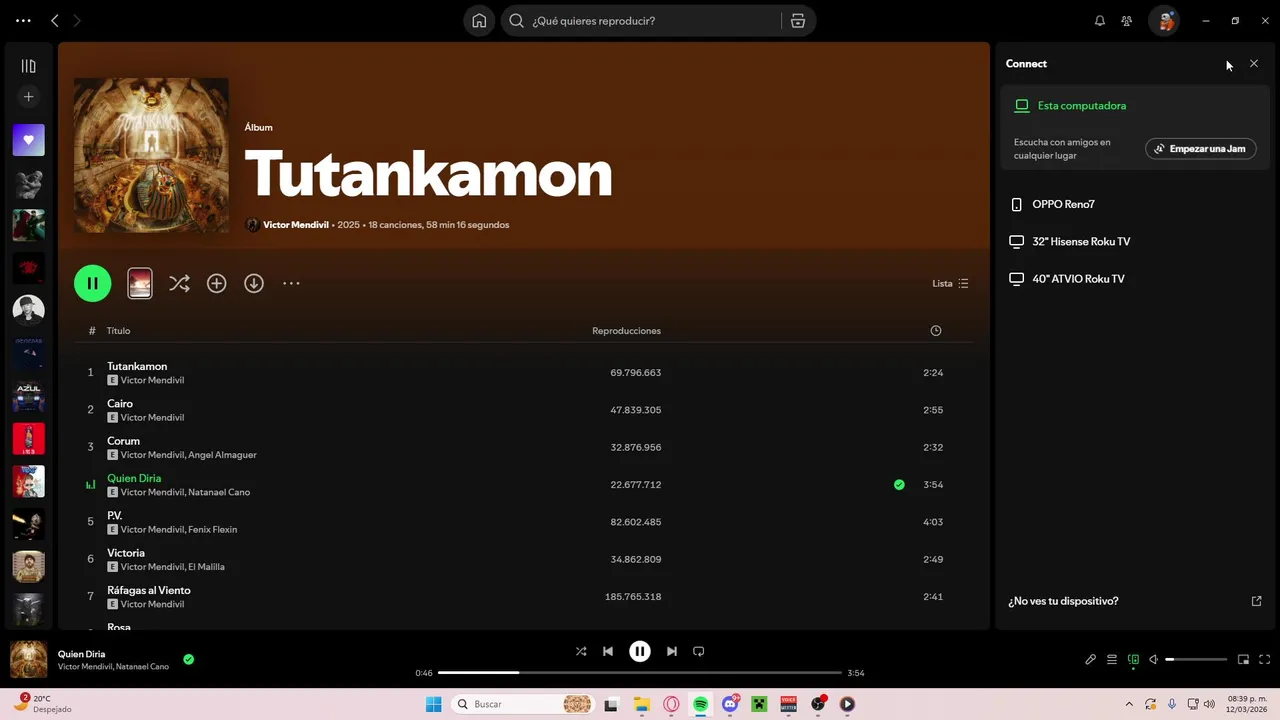Open Fenix Flexin artist link

click(x=213, y=530)
